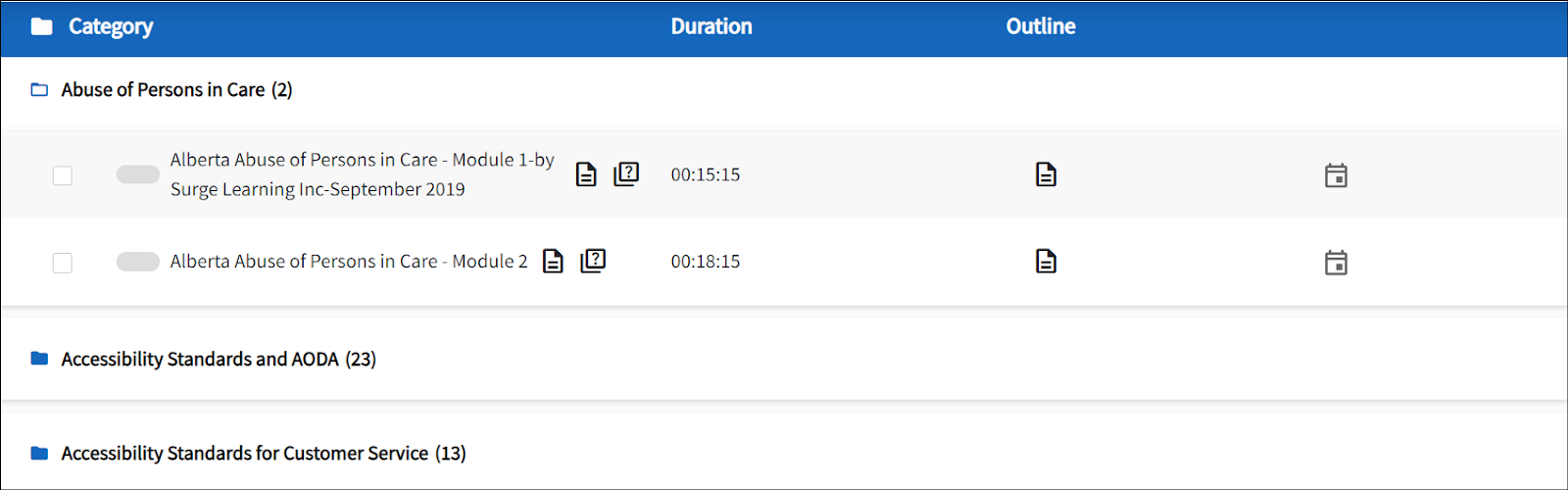Screen dimensions: 1568x490
Task: Check the box for Alberta Abuse Module 1
Action: pyautogui.click(x=63, y=175)
